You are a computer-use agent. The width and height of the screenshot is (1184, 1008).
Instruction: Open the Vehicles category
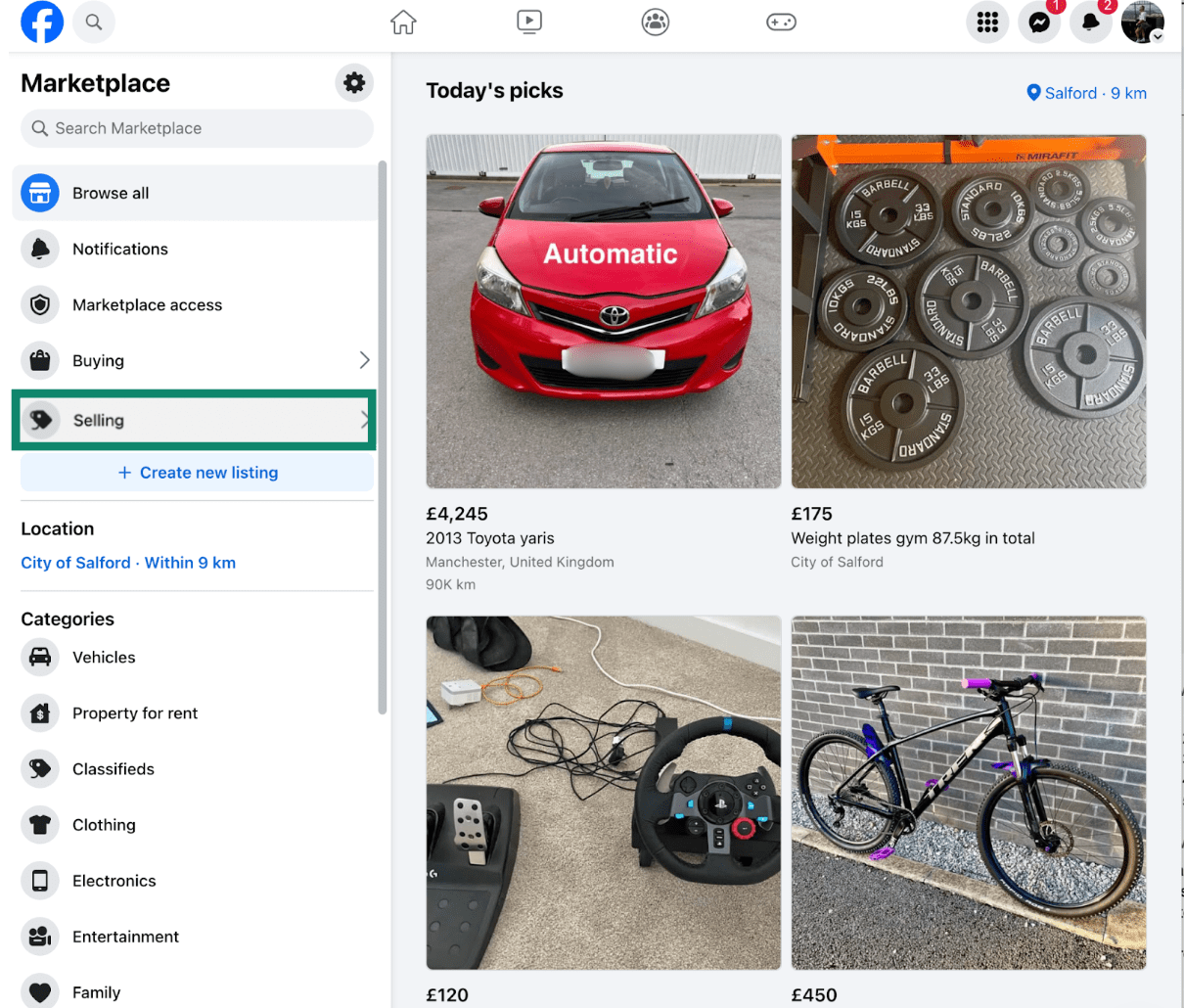[x=103, y=657]
